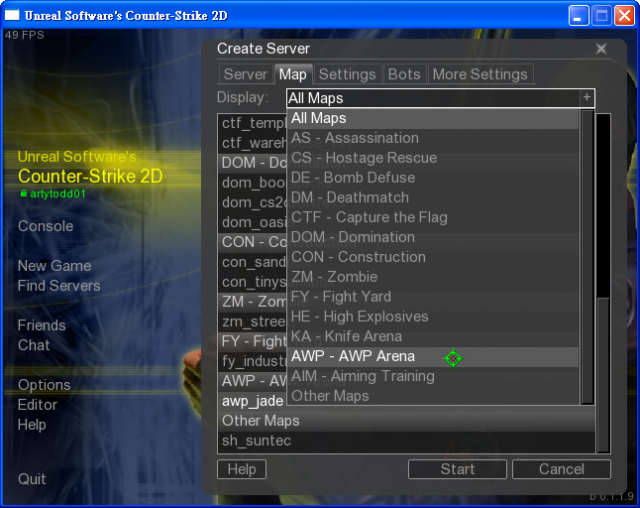Launch the map Editor

coord(38,405)
